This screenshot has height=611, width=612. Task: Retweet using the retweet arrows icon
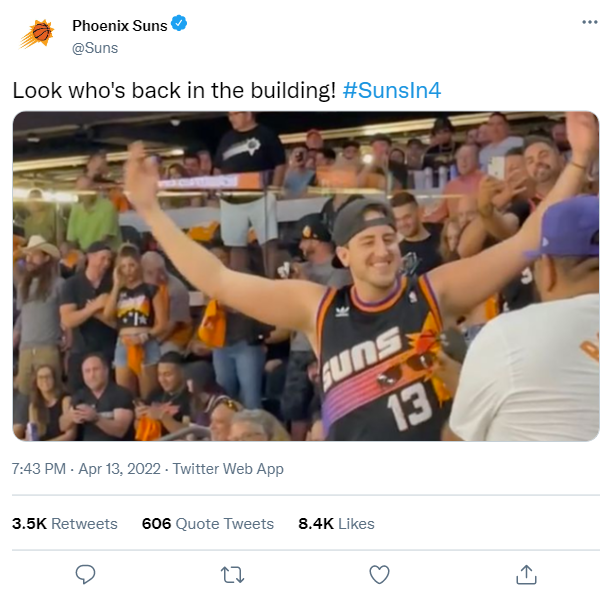232,574
